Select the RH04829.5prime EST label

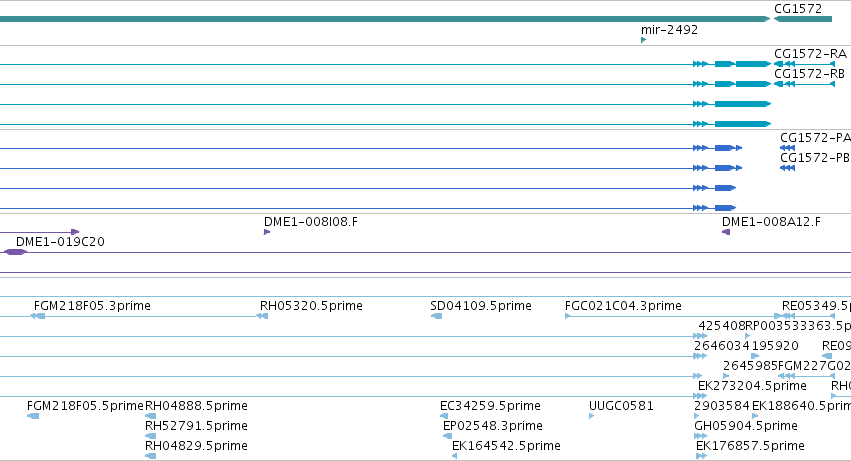click(x=196, y=446)
